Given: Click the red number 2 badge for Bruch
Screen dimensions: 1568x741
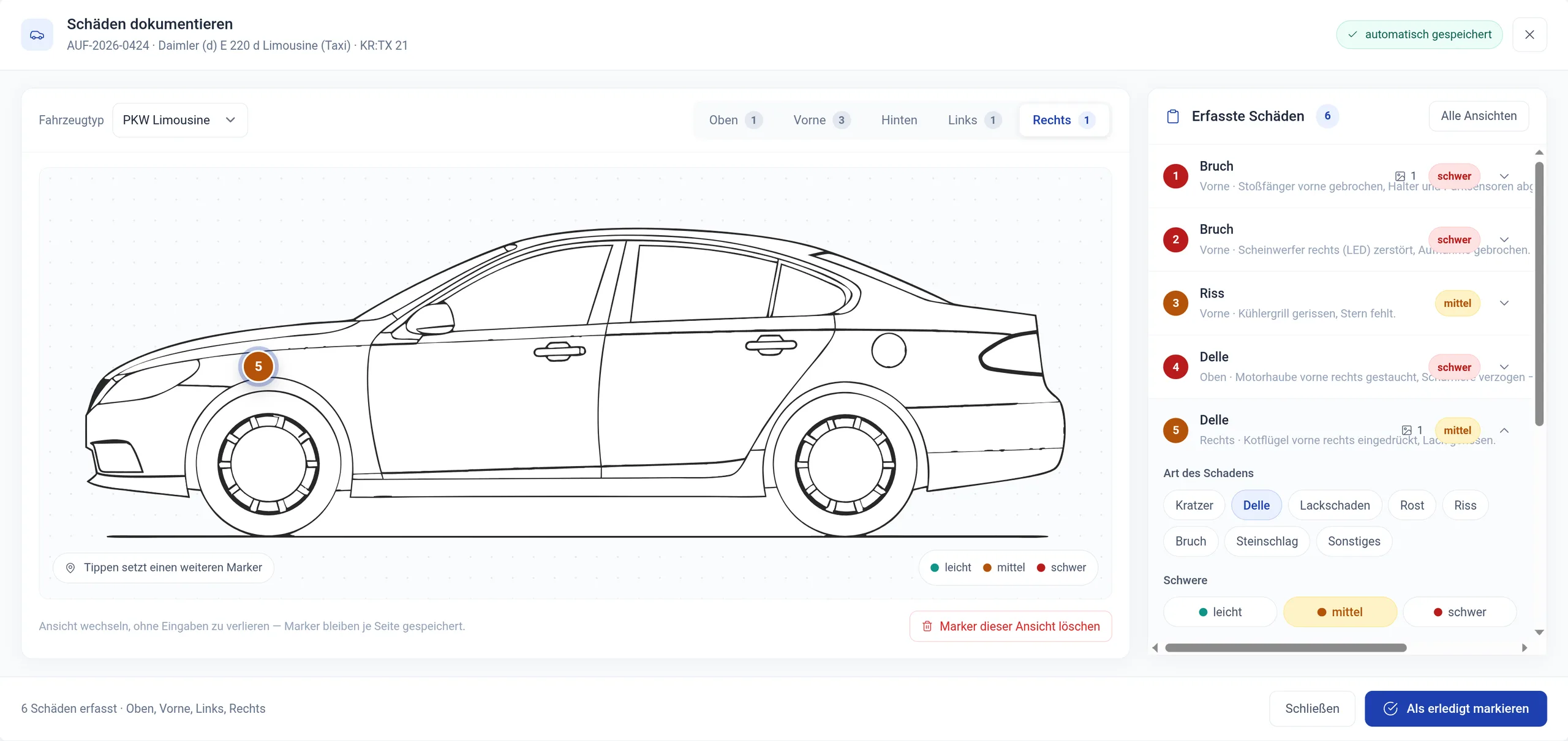Looking at the screenshot, I should point(1175,239).
